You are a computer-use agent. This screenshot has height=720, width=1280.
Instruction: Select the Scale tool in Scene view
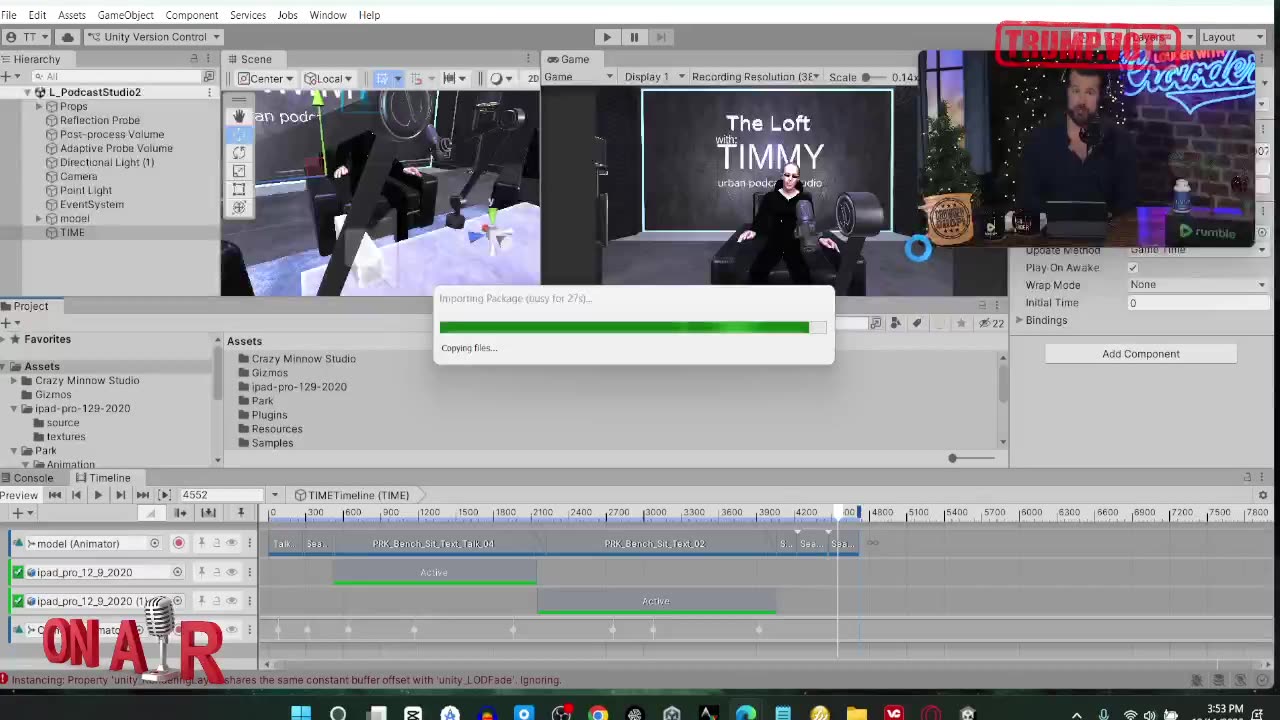[x=238, y=171]
